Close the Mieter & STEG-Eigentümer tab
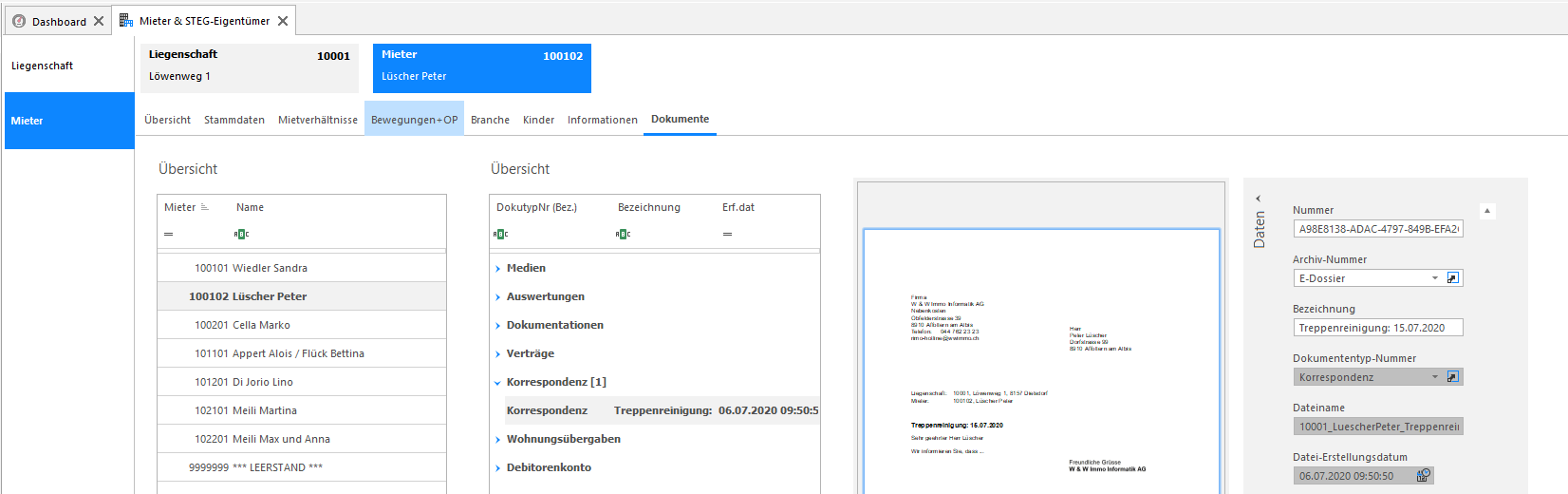The width and height of the screenshot is (1568, 494). pos(283,21)
